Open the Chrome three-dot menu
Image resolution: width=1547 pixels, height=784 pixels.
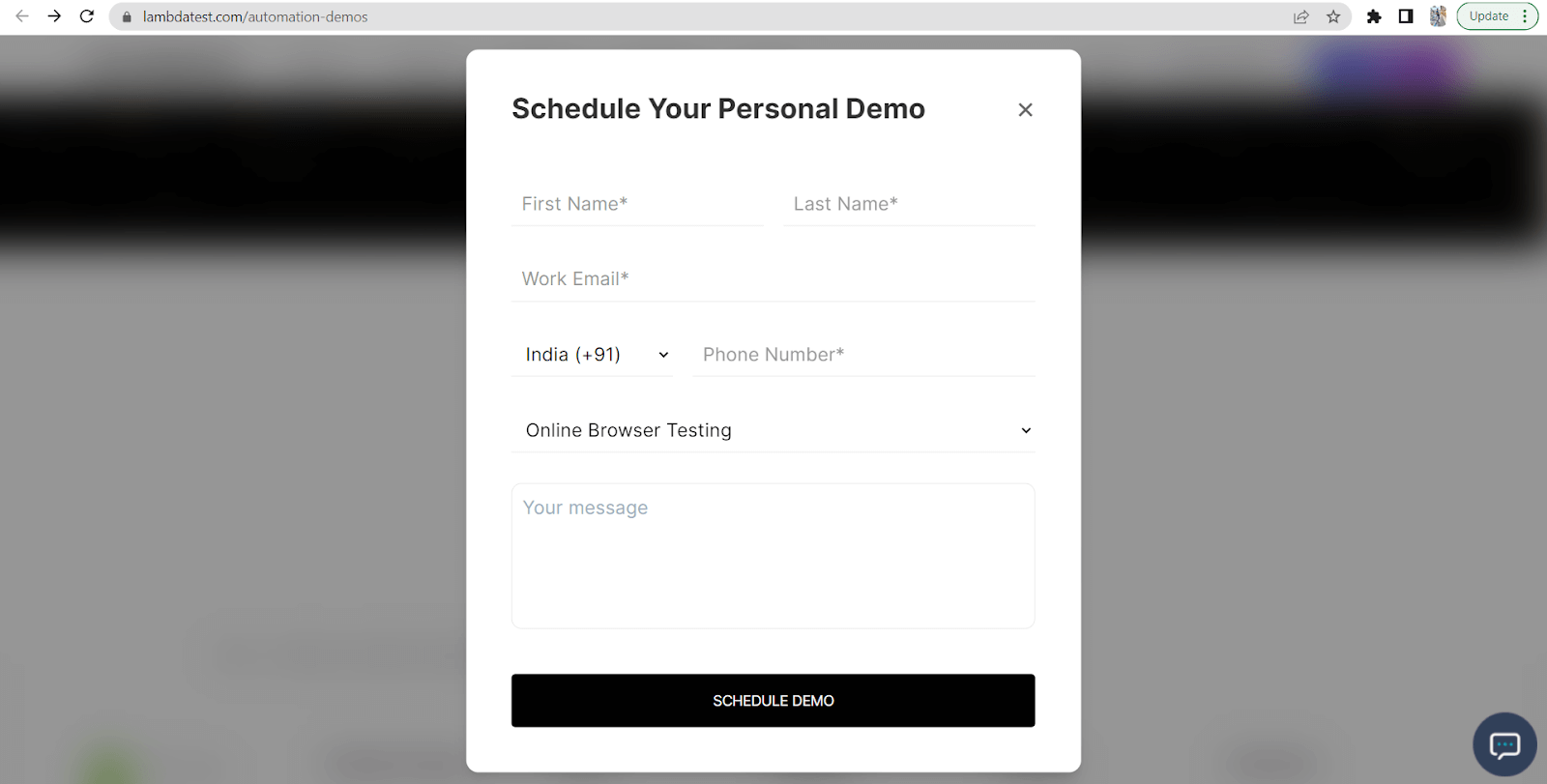coord(1525,16)
